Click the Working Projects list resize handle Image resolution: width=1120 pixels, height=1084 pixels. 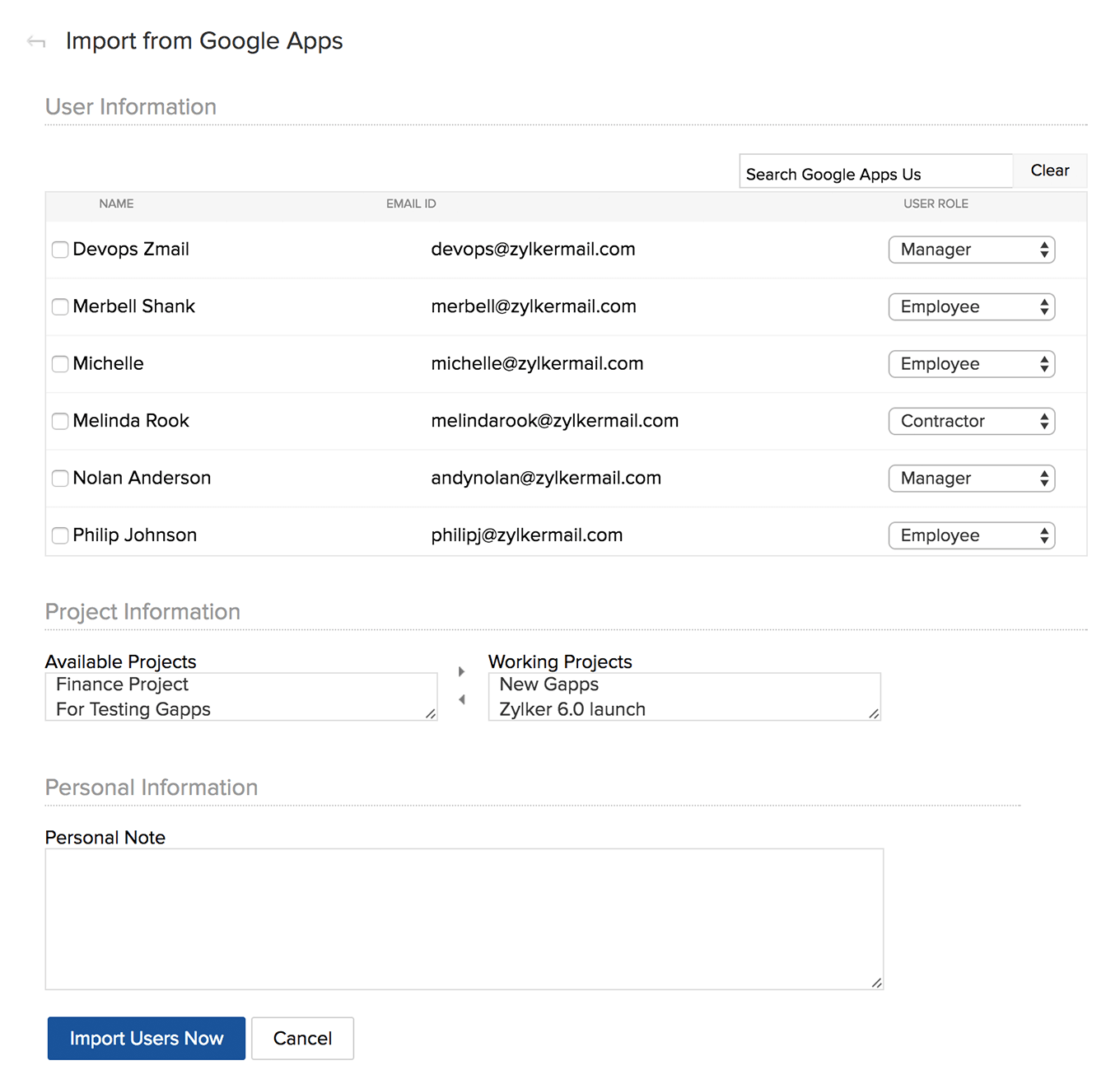874,714
